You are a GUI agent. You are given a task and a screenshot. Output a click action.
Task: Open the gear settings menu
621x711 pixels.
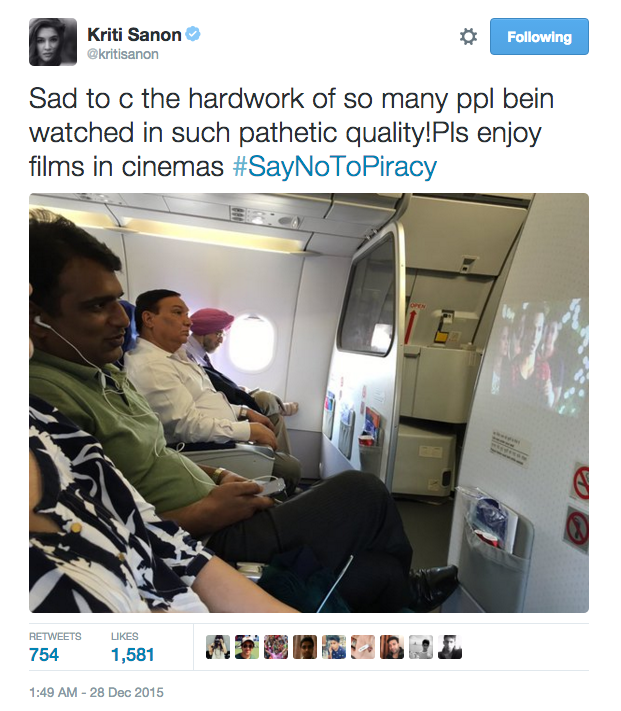(x=468, y=37)
